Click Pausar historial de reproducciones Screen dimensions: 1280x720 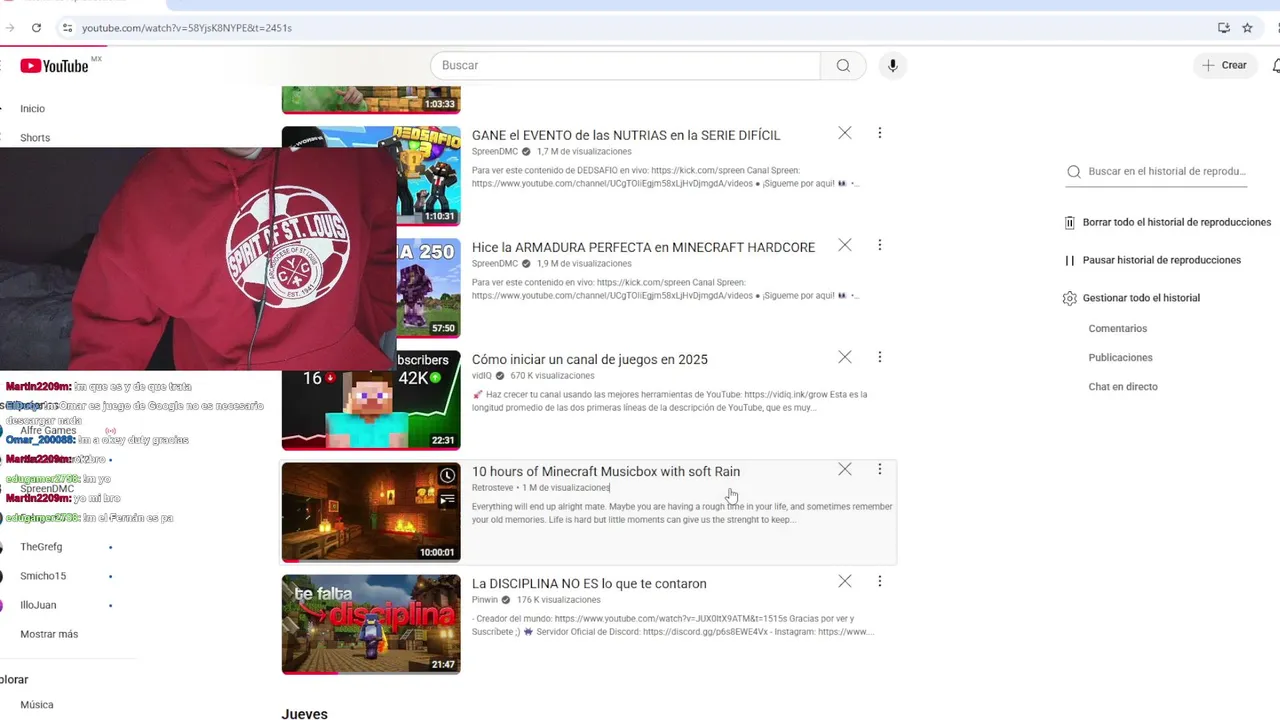click(x=1162, y=260)
